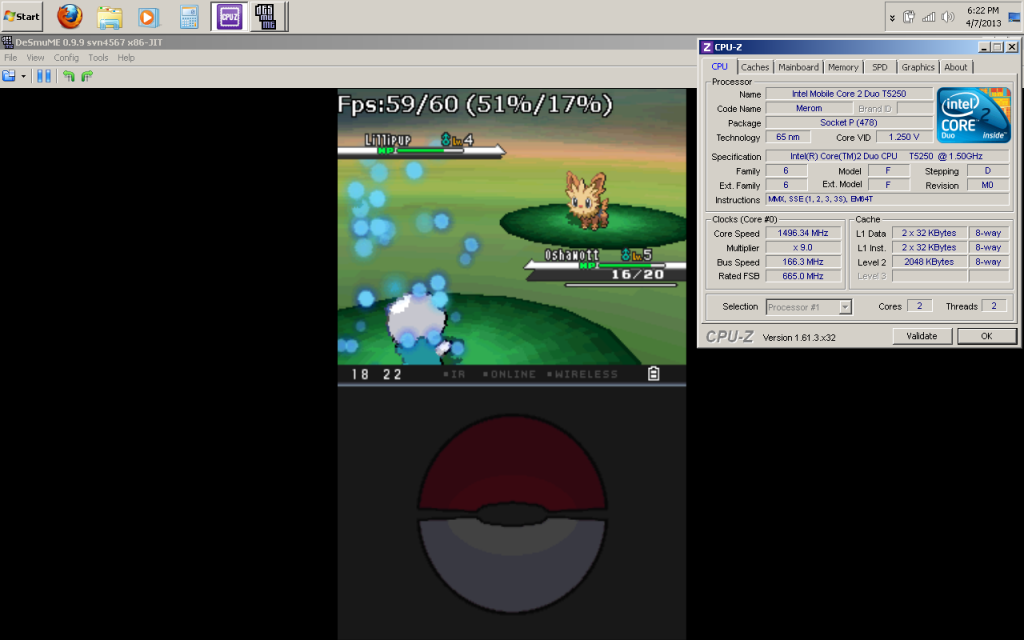The height and width of the screenshot is (640, 1024).
Task: Click the Technology value '65 nm'
Action: 788,137
